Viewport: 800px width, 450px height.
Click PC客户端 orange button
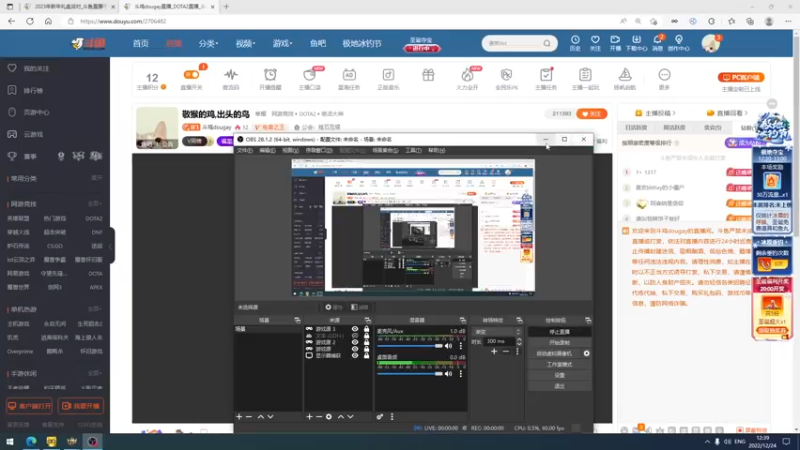point(741,78)
